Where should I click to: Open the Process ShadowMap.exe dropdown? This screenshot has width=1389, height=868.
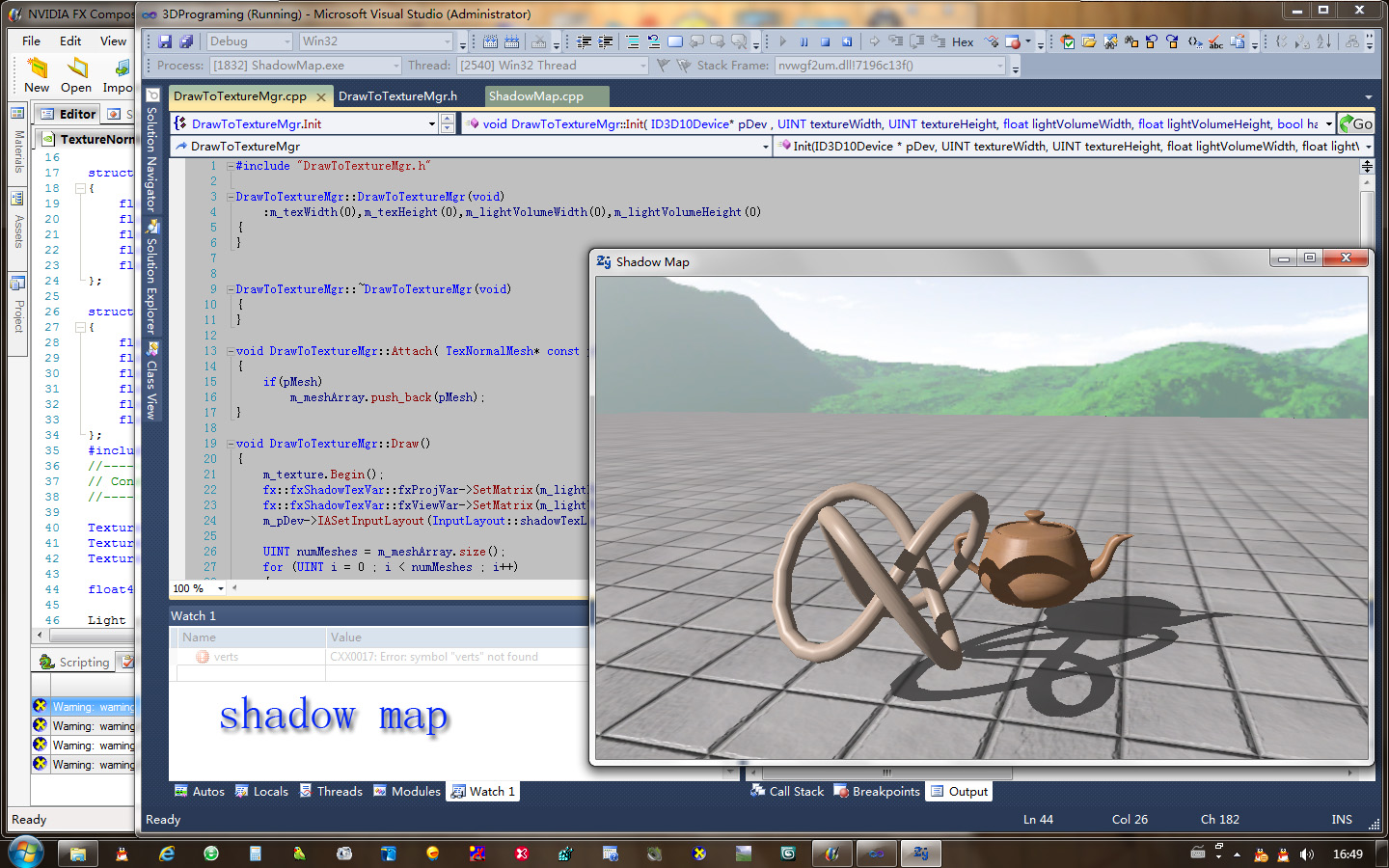[x=395, y=66]
